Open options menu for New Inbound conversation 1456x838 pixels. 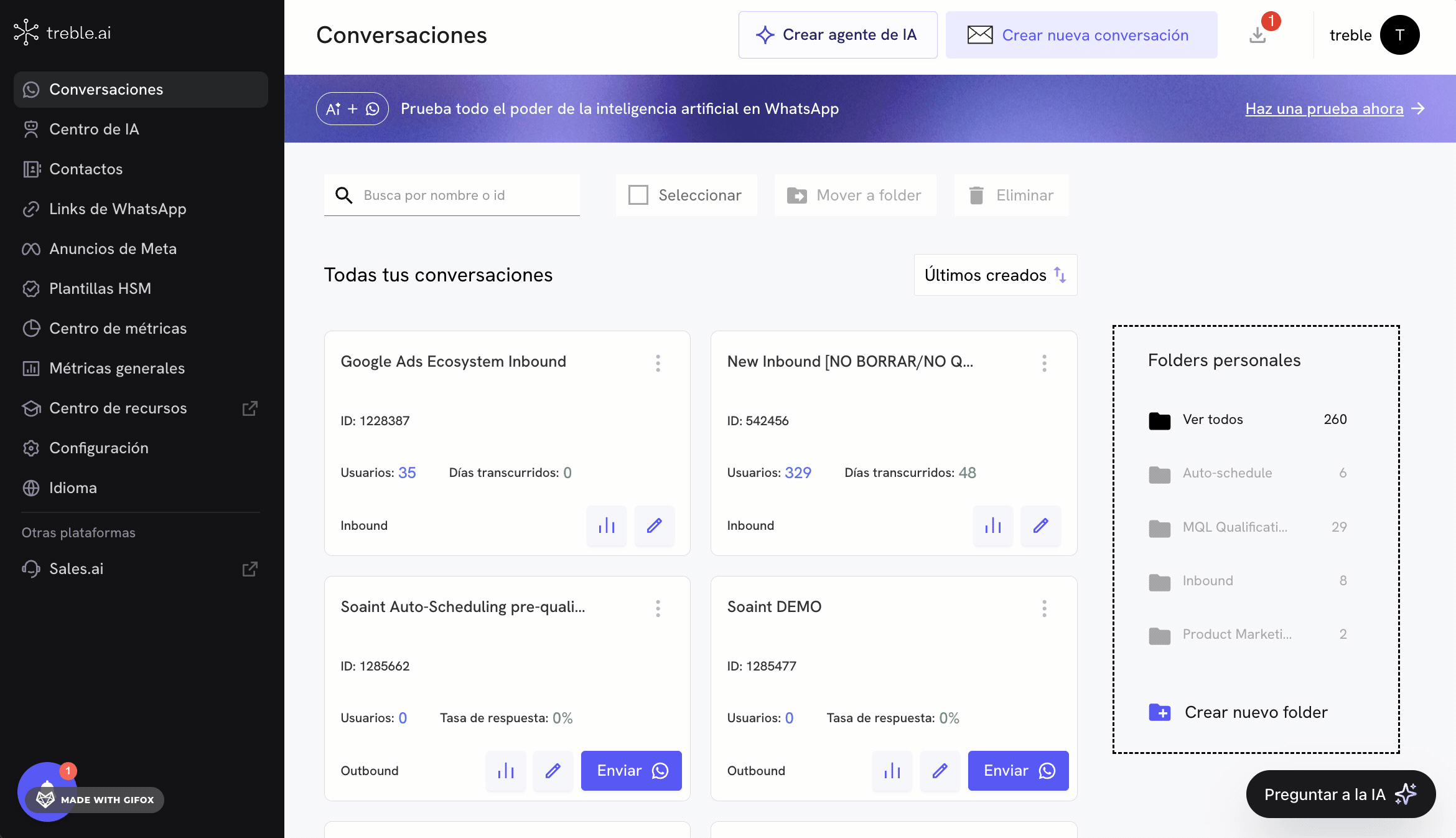(x=1044, y=363)
